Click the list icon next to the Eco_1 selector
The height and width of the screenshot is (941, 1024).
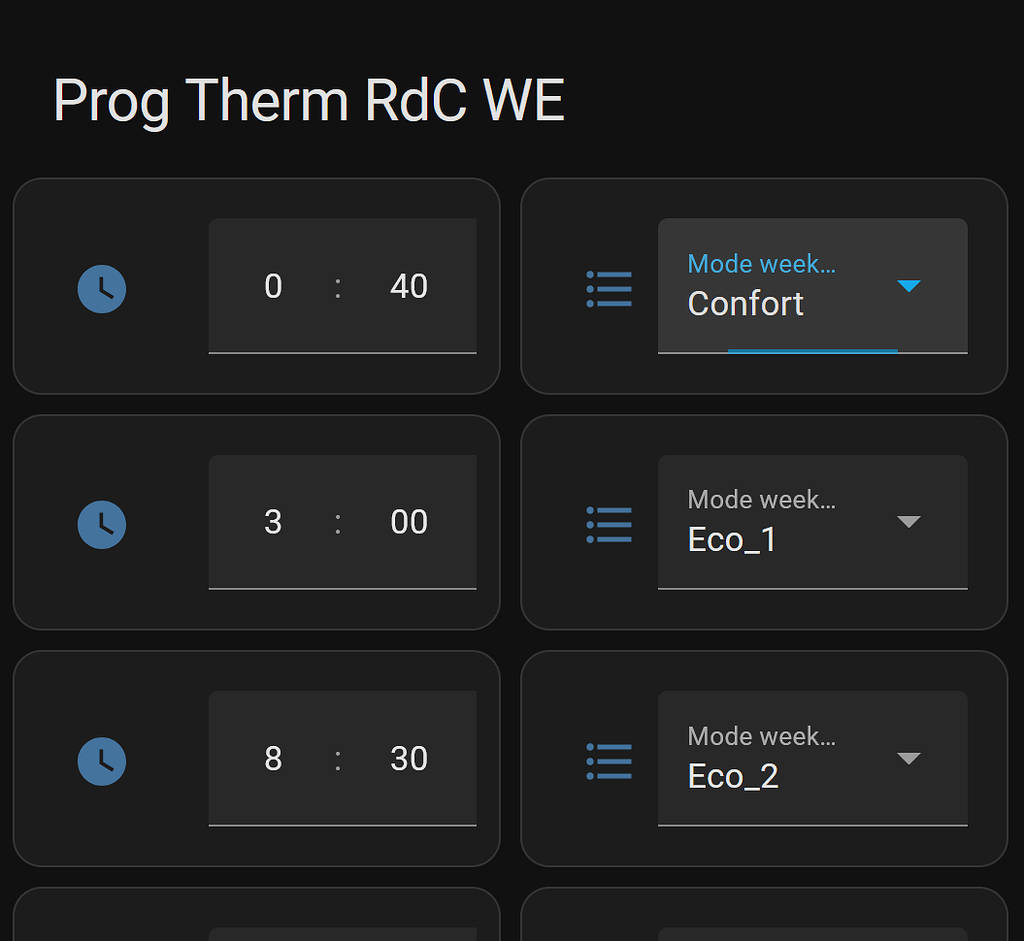click(610, 524)
